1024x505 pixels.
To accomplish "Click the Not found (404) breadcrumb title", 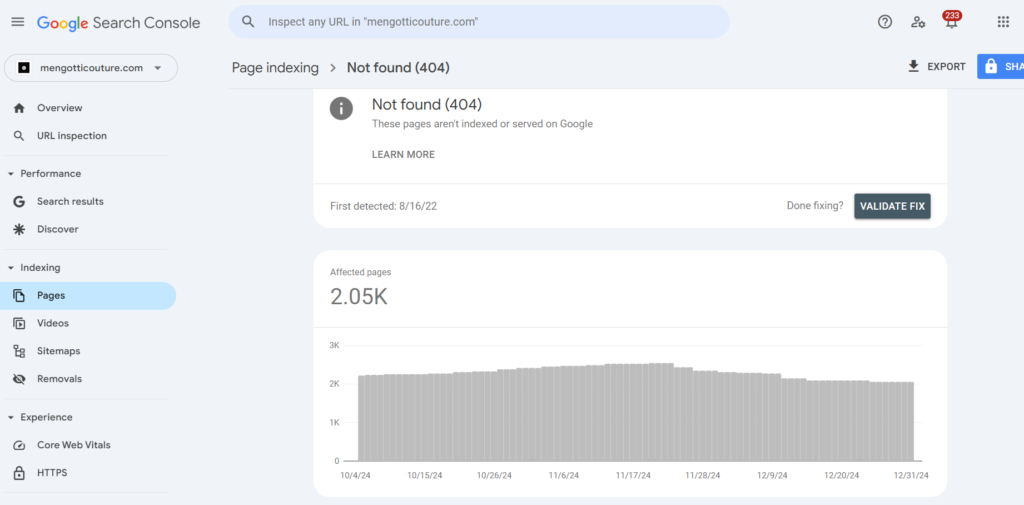I will 398,68.
